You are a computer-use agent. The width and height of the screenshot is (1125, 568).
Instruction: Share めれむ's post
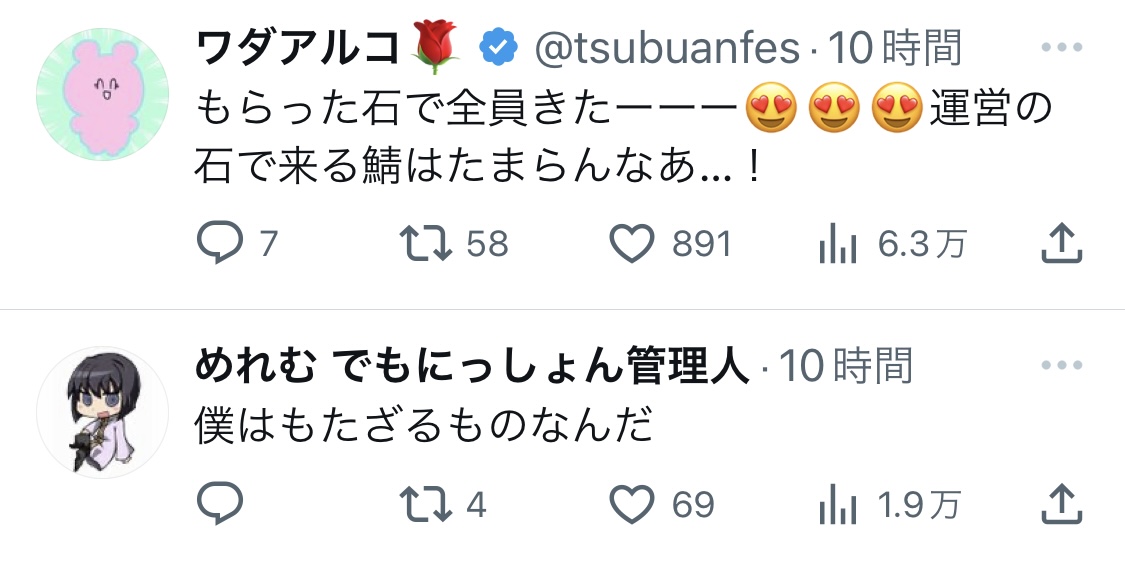pyautogui.click(x=1062, y=505)
